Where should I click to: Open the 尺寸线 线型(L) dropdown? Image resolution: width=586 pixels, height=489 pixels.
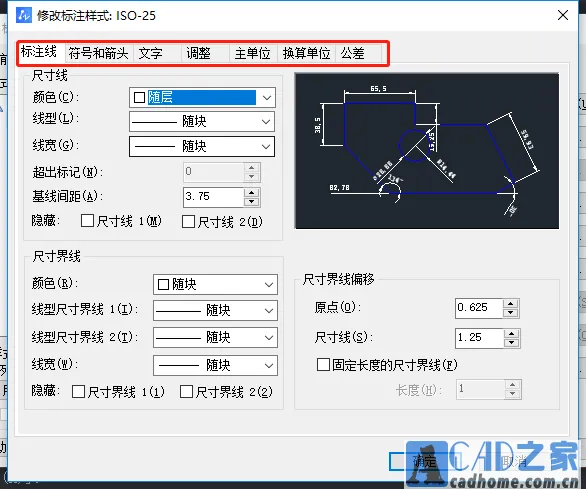(x=202, y=121)
